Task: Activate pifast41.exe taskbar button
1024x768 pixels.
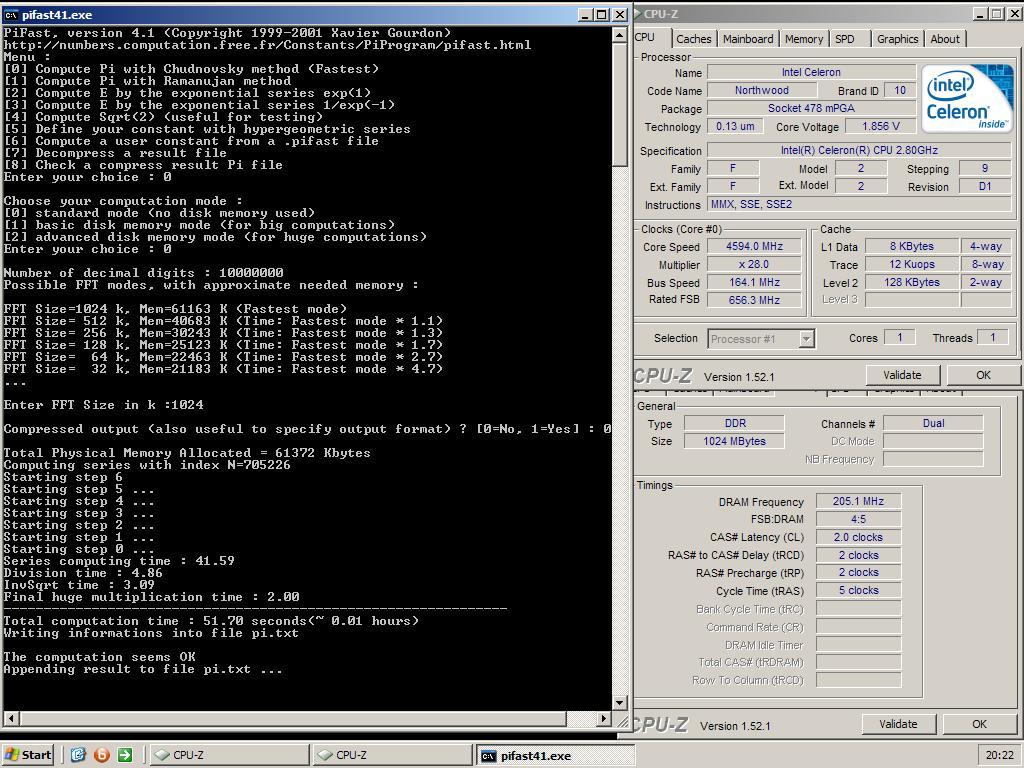Action: coord(555,755)
